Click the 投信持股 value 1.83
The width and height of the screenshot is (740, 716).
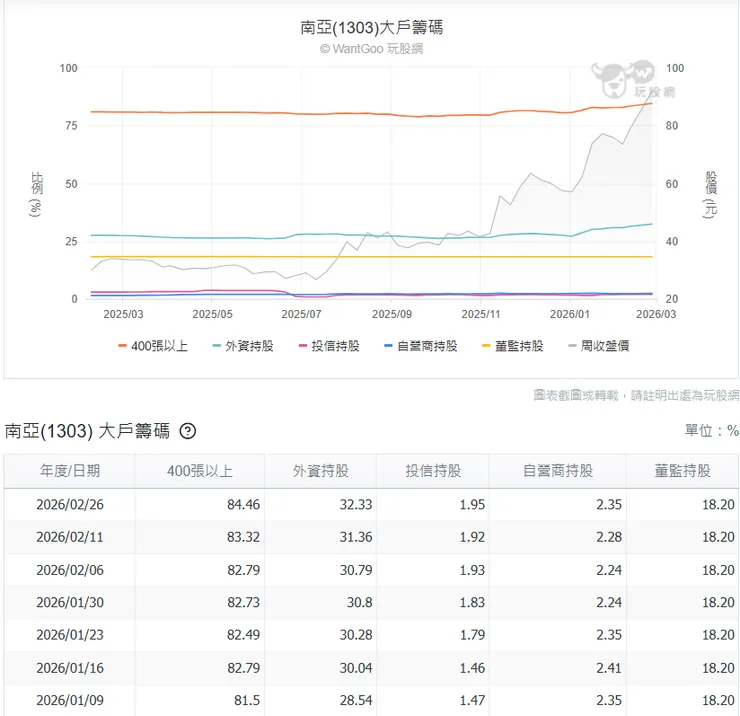[x=472, y=602]
